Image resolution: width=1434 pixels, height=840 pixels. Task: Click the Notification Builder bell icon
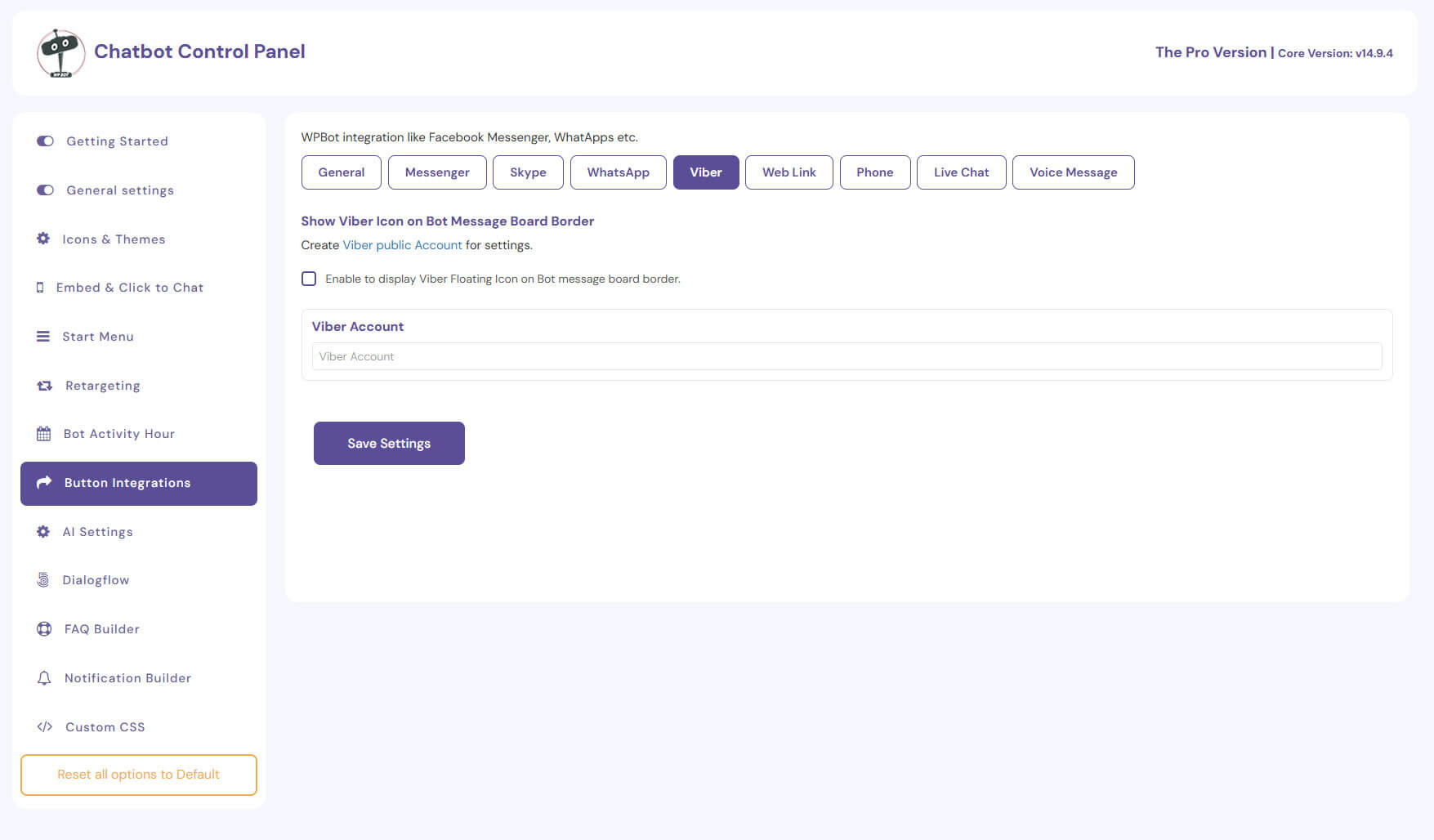pos(44,678)
